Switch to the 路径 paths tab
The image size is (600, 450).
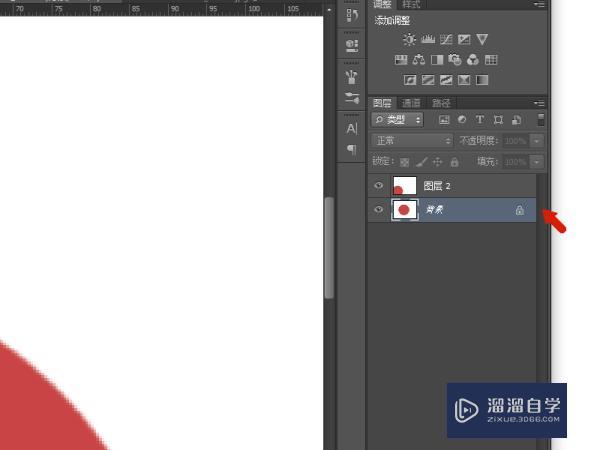click(441, 103)
